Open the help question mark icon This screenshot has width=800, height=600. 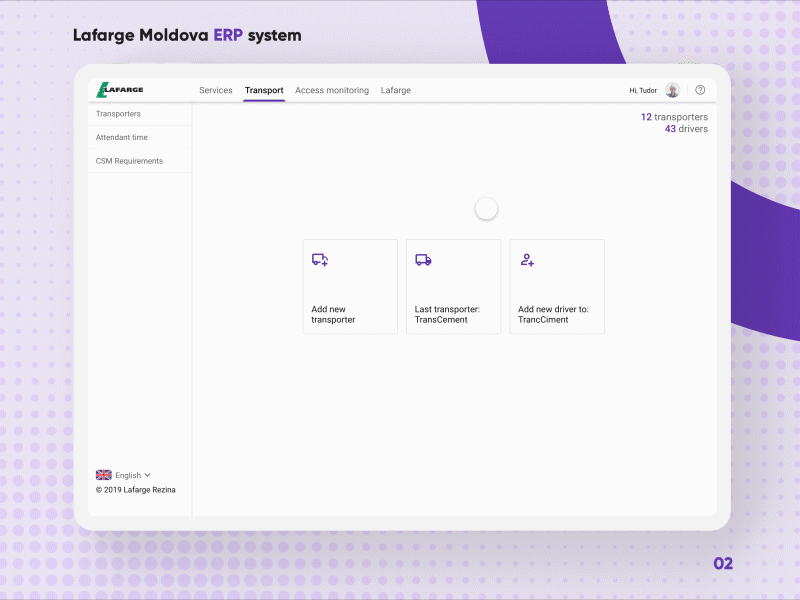coord(700,89)
